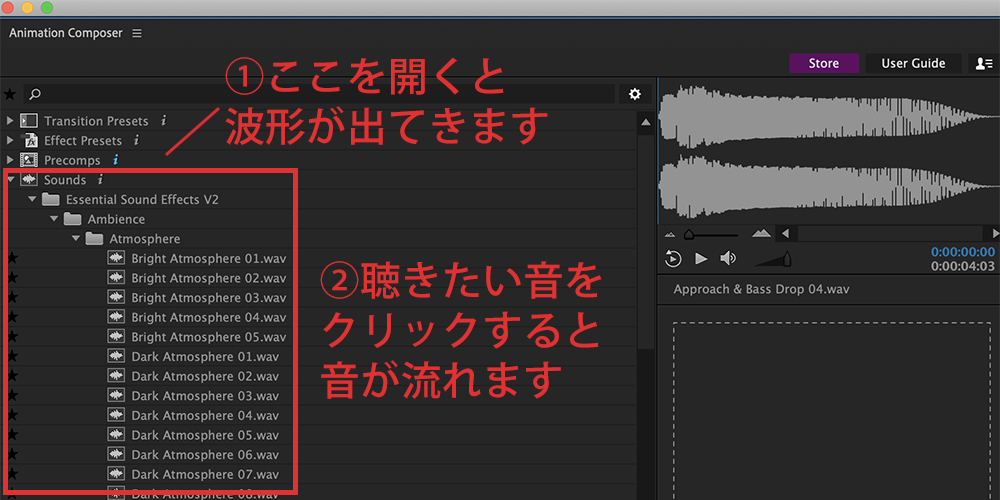This screenshot has width=1000, height=500.
Task: Open the user account menu icon
Action: 984,63
